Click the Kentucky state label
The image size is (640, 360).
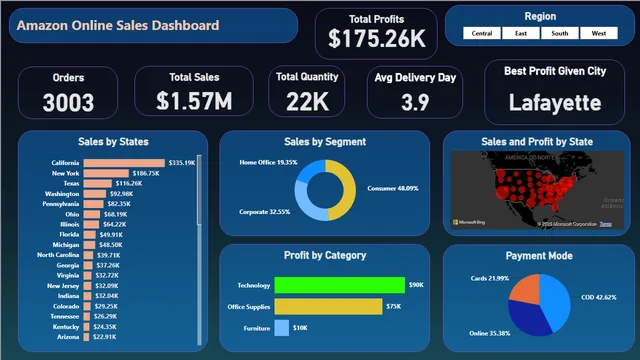[66, 327]
